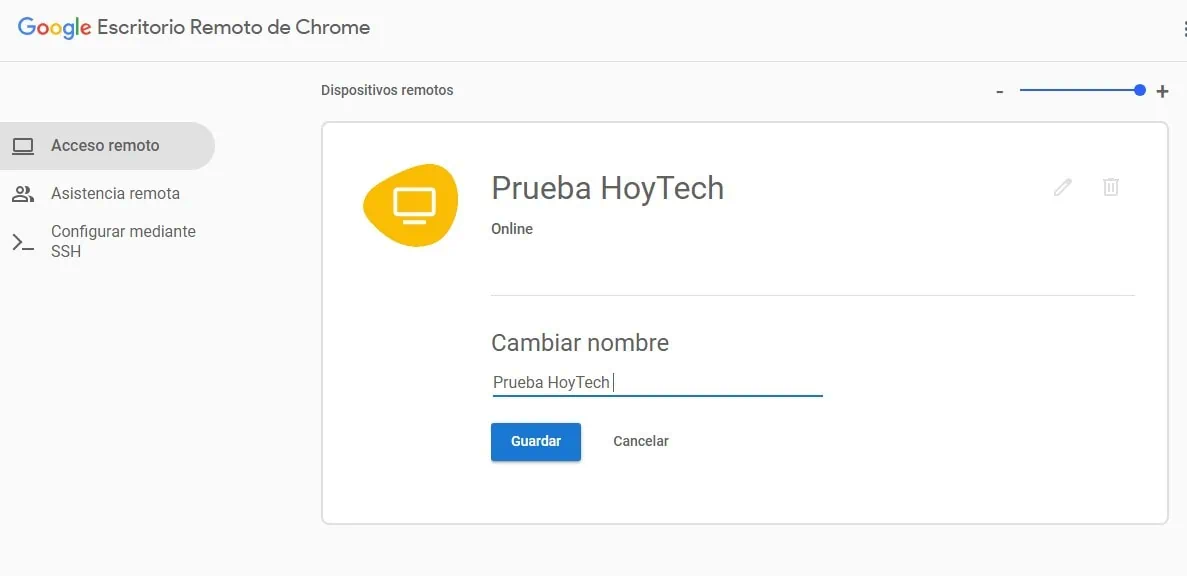Screen dimensions: 1187x576
Task: Click the Dispositivos remotos heading
Action: [387, 90]
